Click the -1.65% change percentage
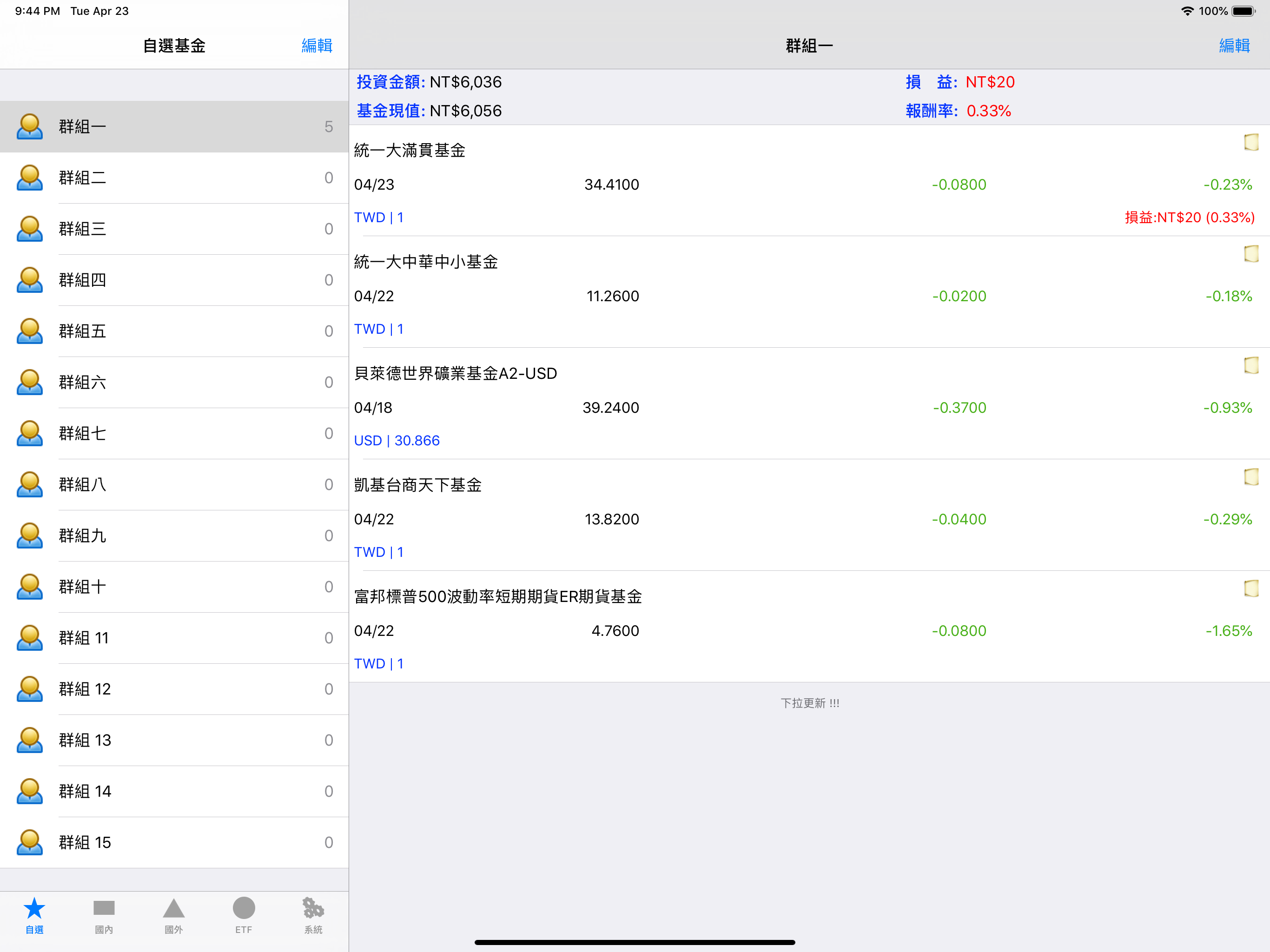 (x=1229, y=630)
